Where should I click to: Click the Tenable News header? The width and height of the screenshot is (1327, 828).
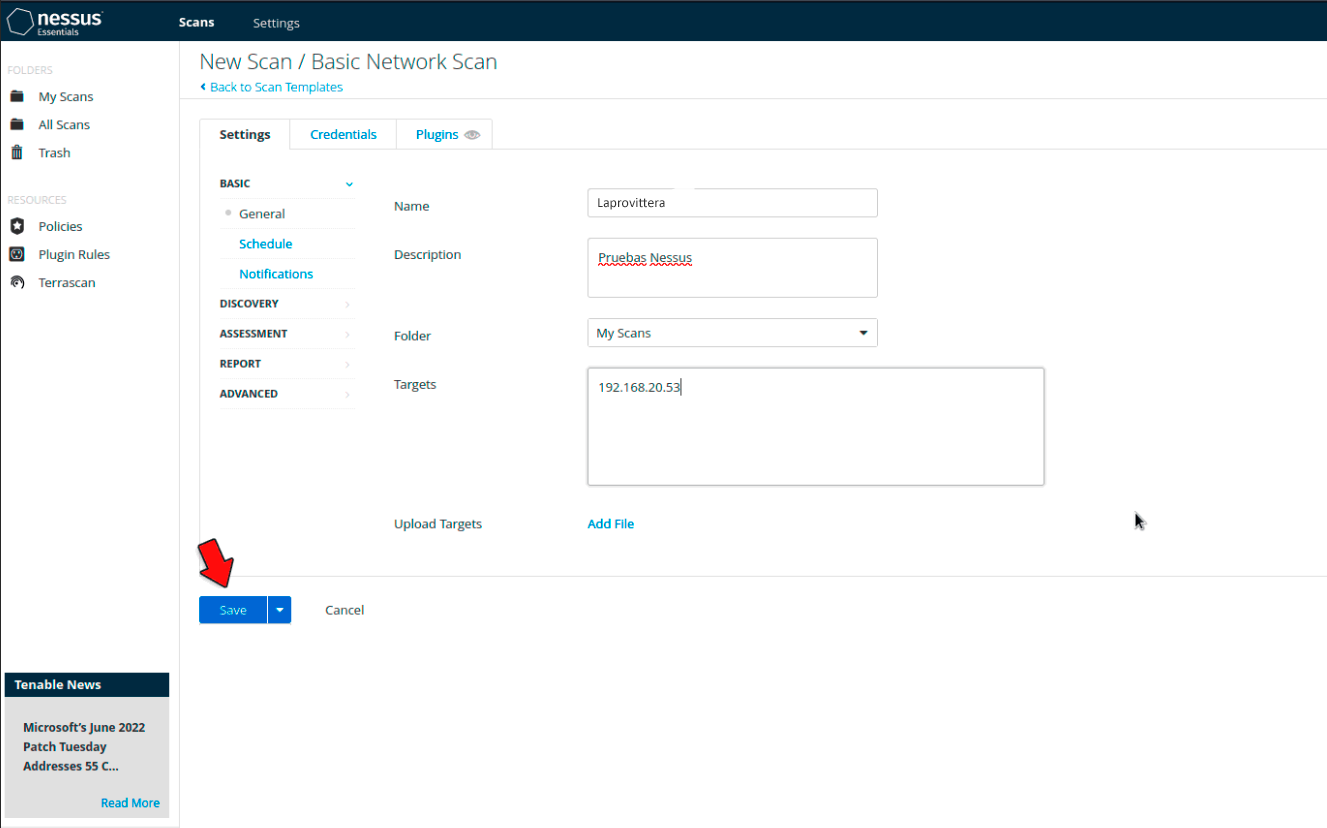click(x=87, y=685)
